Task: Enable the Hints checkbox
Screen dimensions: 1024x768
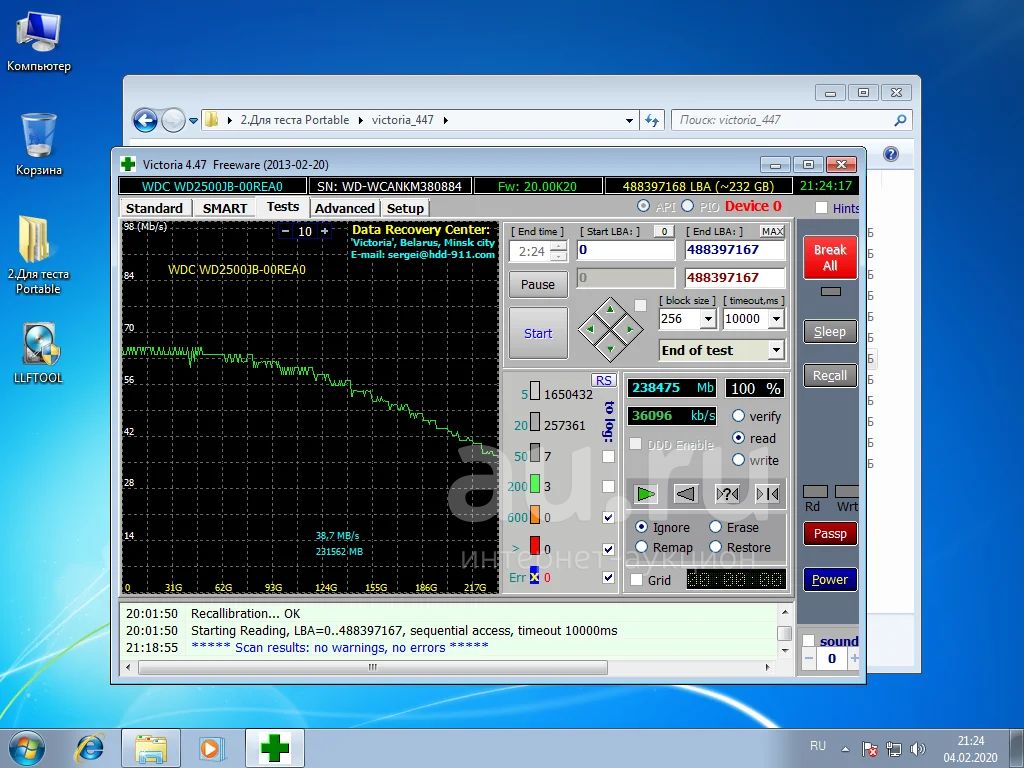Action: (822, 208)
